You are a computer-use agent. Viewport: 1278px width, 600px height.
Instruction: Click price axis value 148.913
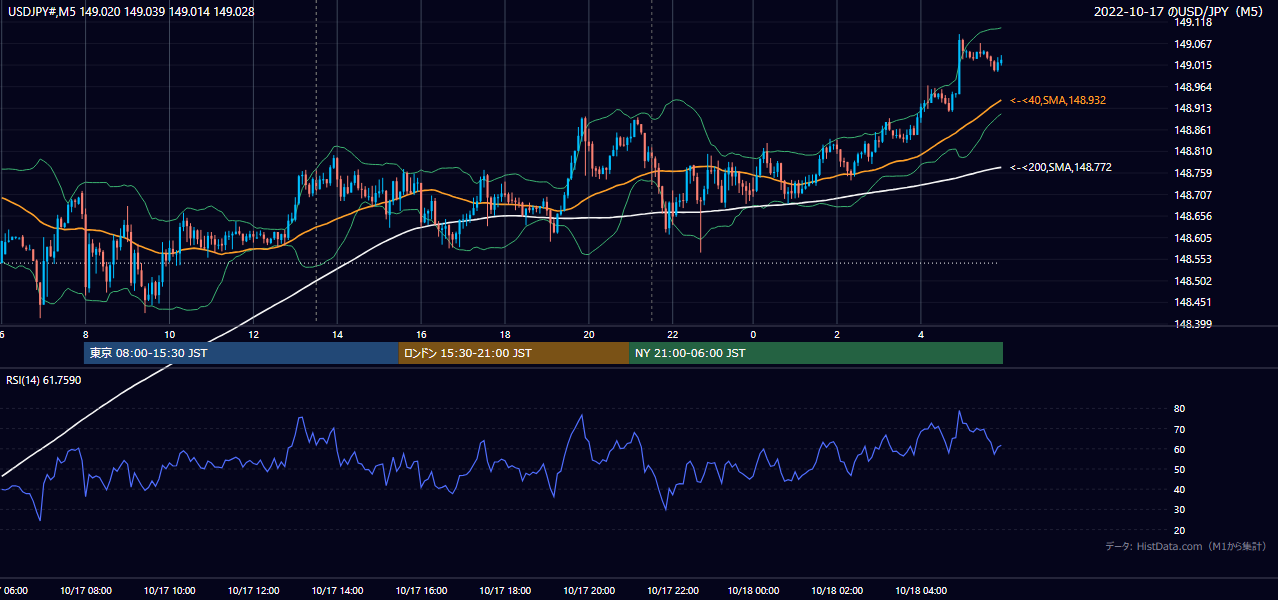pyautogui.click(x=1193, y=108)
